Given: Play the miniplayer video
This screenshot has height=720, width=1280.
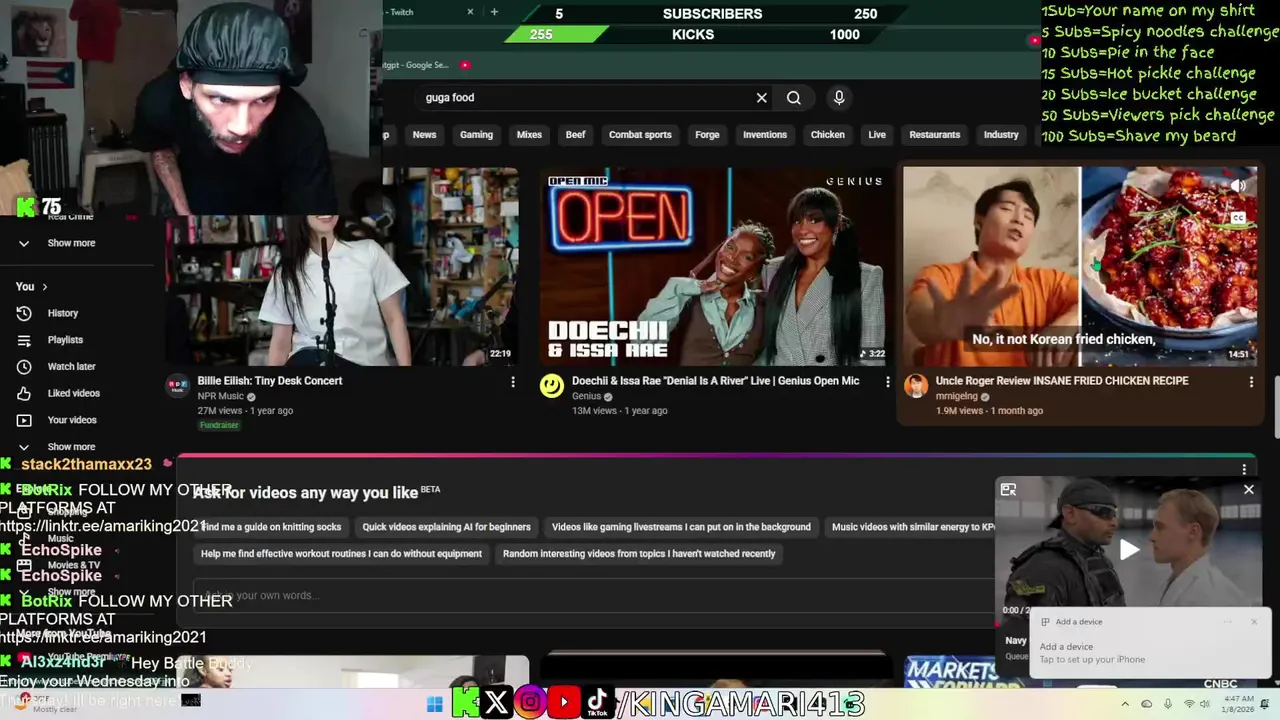Looking at the screenshot, I should [x=1128, y=549].
